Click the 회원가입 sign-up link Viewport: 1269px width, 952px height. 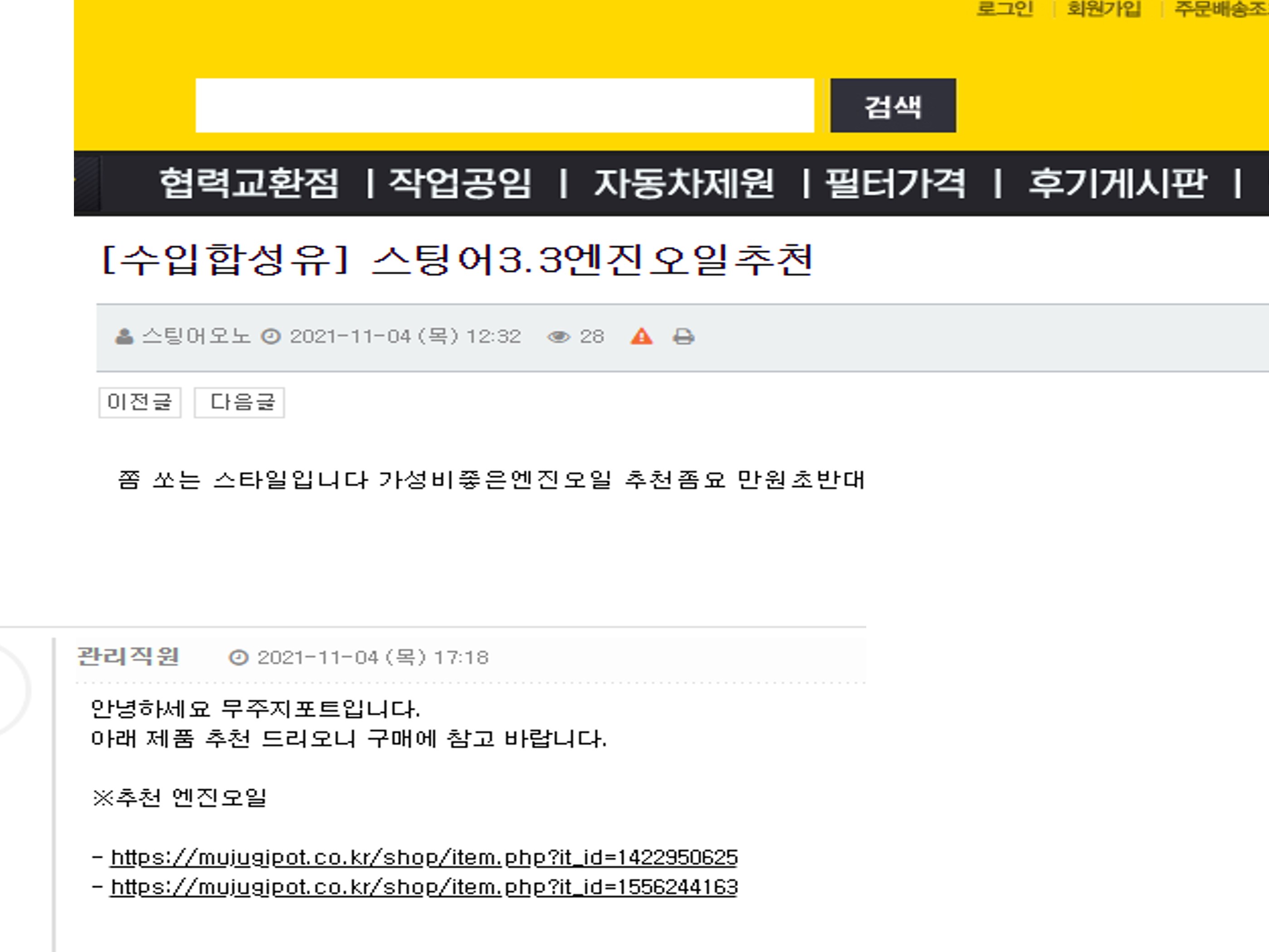click(1104, 9)
